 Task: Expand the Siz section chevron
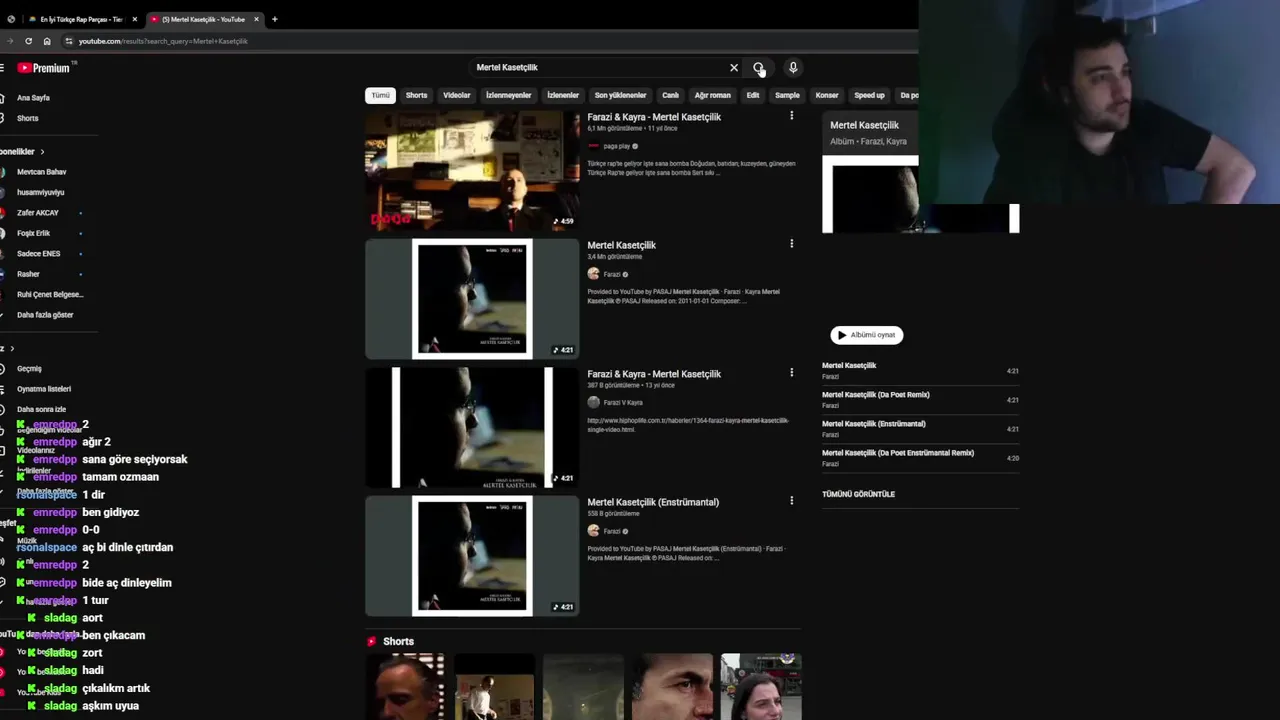[x=12, y=349]
